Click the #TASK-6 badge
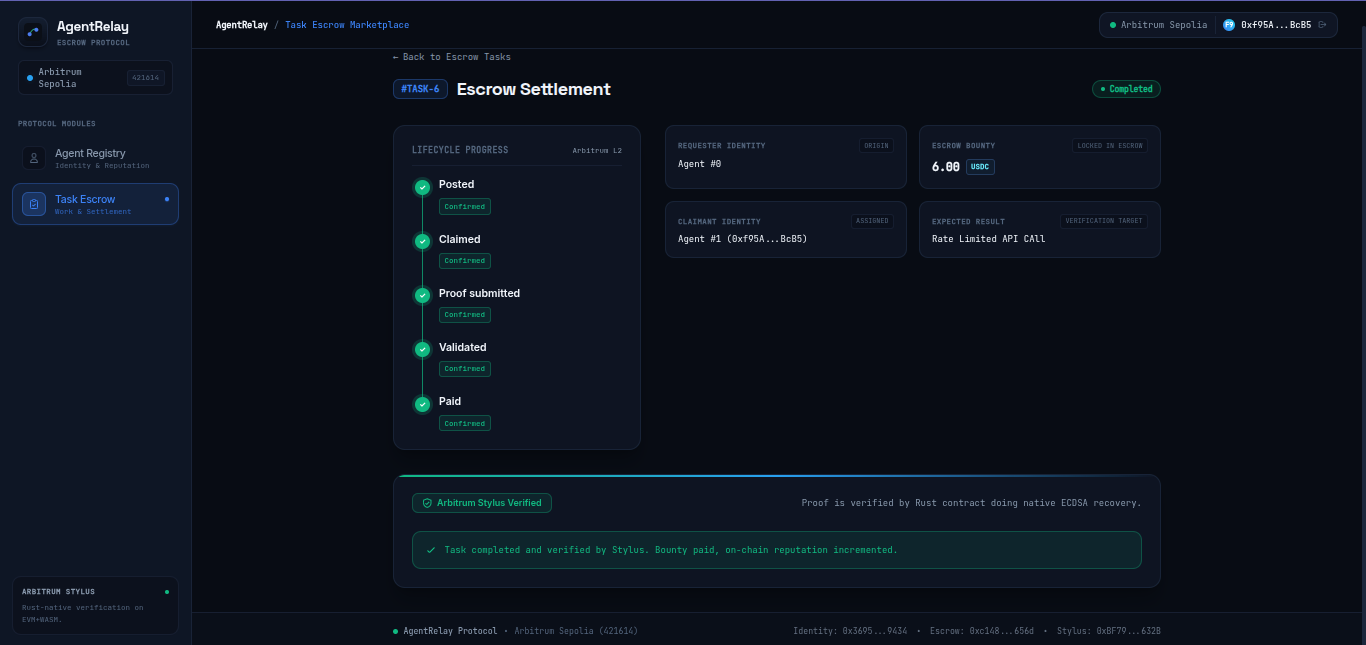 click(420, 89)
